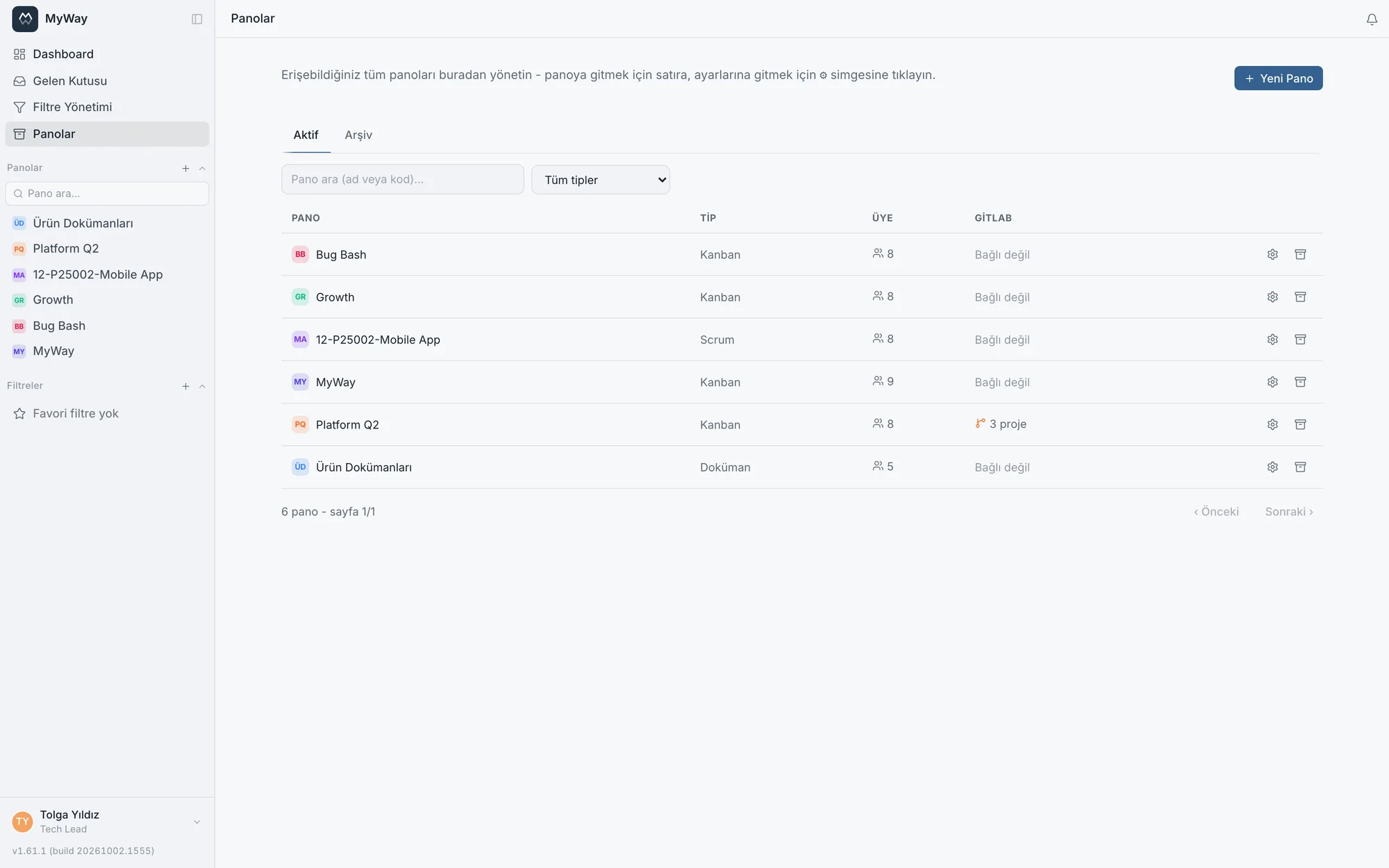Archive the MyWay board row
Viewport: 1389px width, 868px height.
(1300, 382)
